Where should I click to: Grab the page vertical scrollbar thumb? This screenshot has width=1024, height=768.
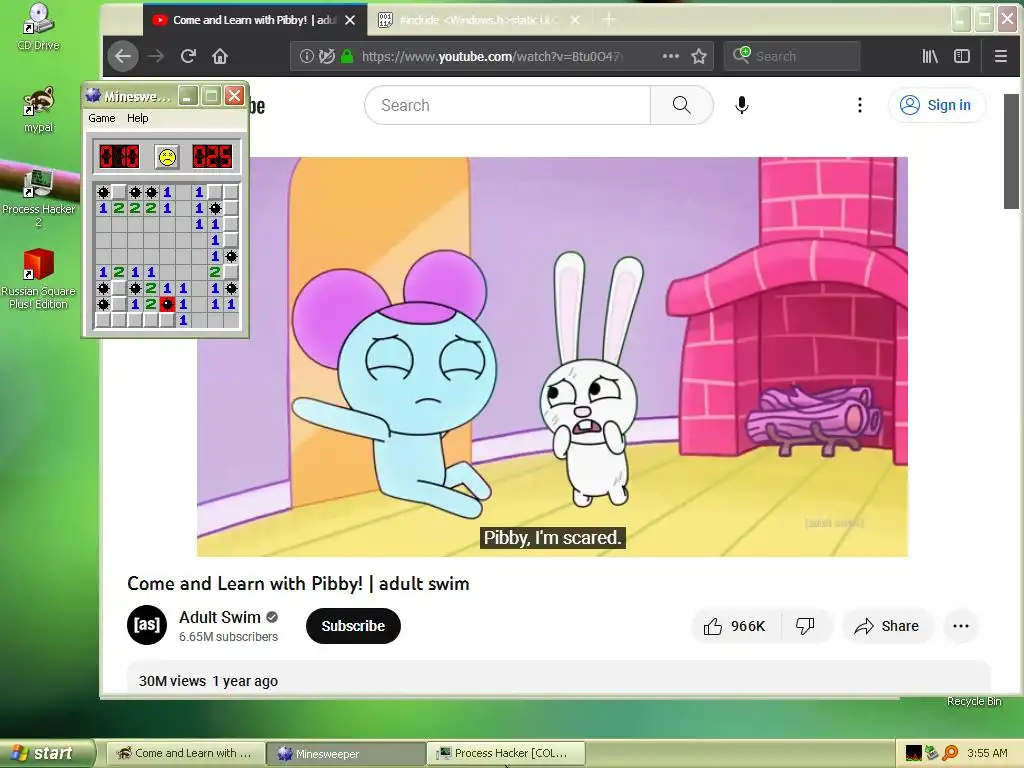tap(1011, 152)
